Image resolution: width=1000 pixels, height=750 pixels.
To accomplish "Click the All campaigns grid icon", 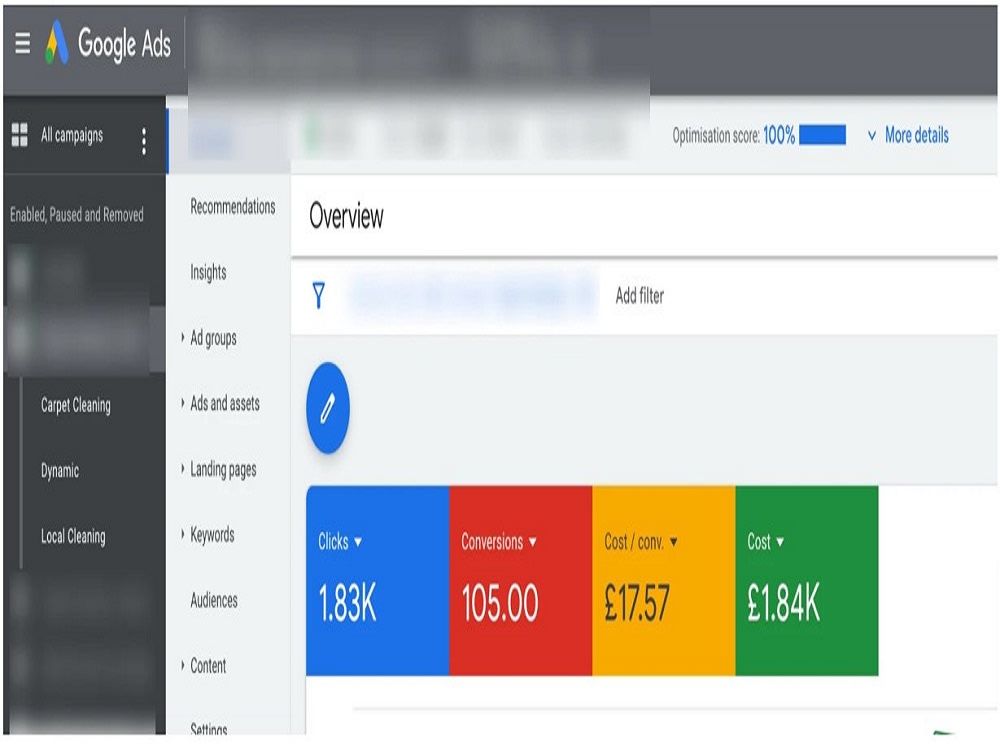I will click(x=20, y=135).
